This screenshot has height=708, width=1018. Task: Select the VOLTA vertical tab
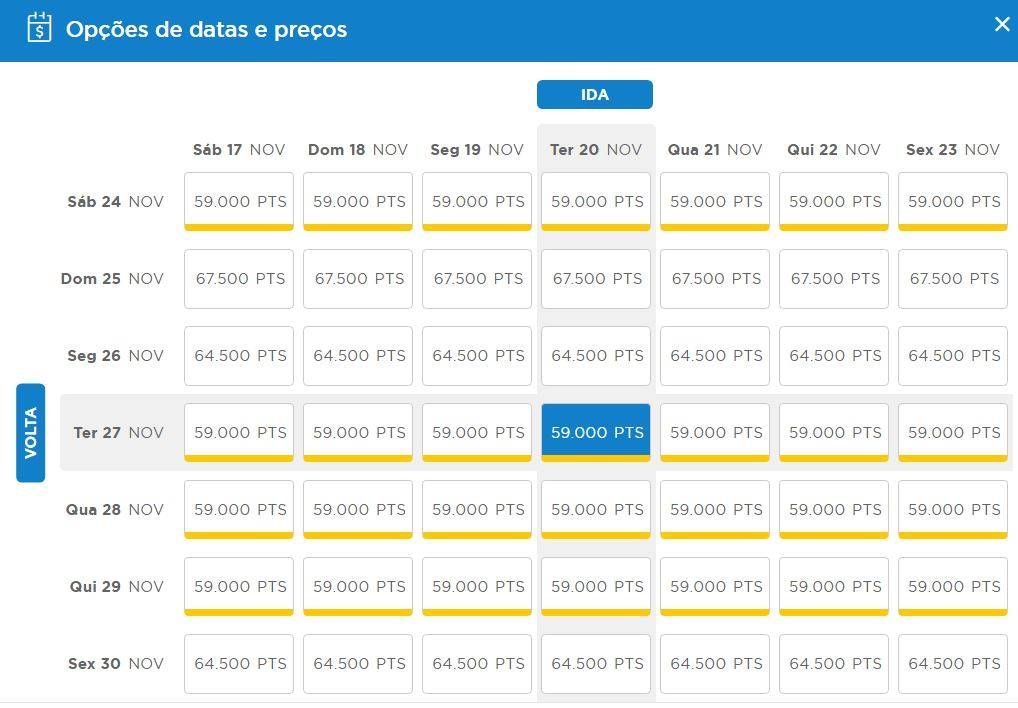[x=31, y=433]
